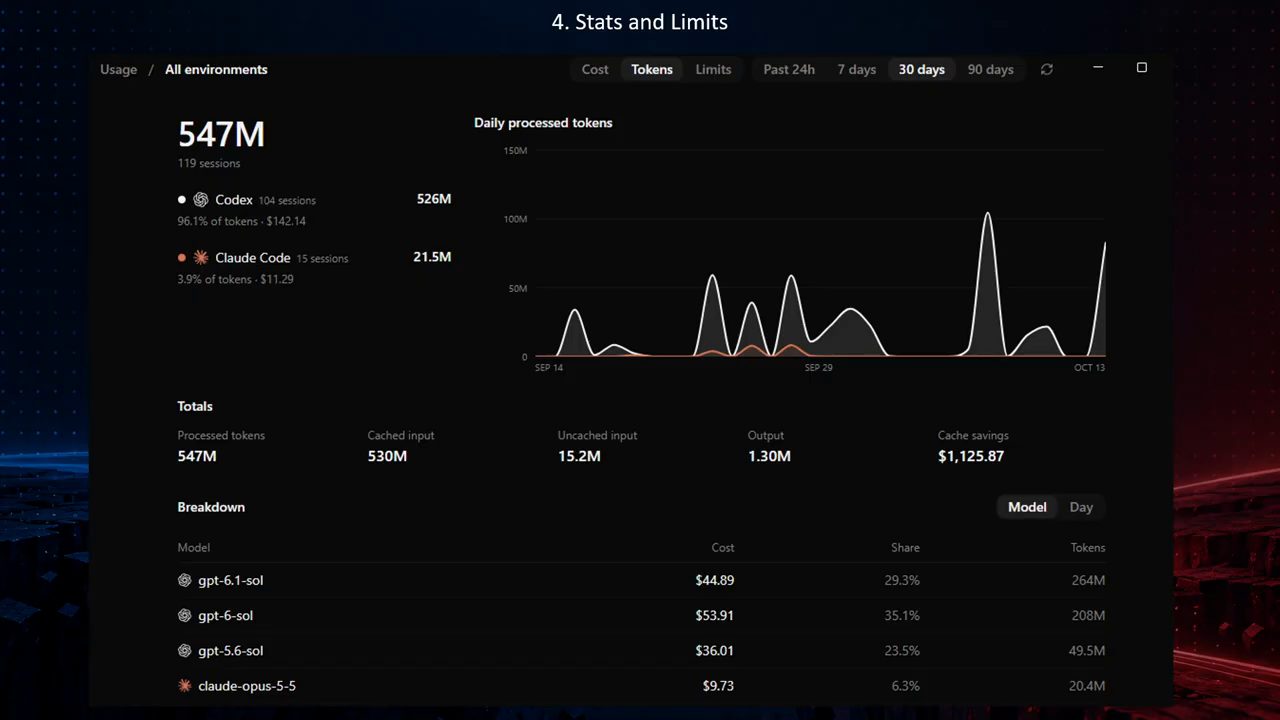The width and height of the screenshot is (1280, 720).
Task: Click the 526M Codex token value
Action: tap(434, 199)
